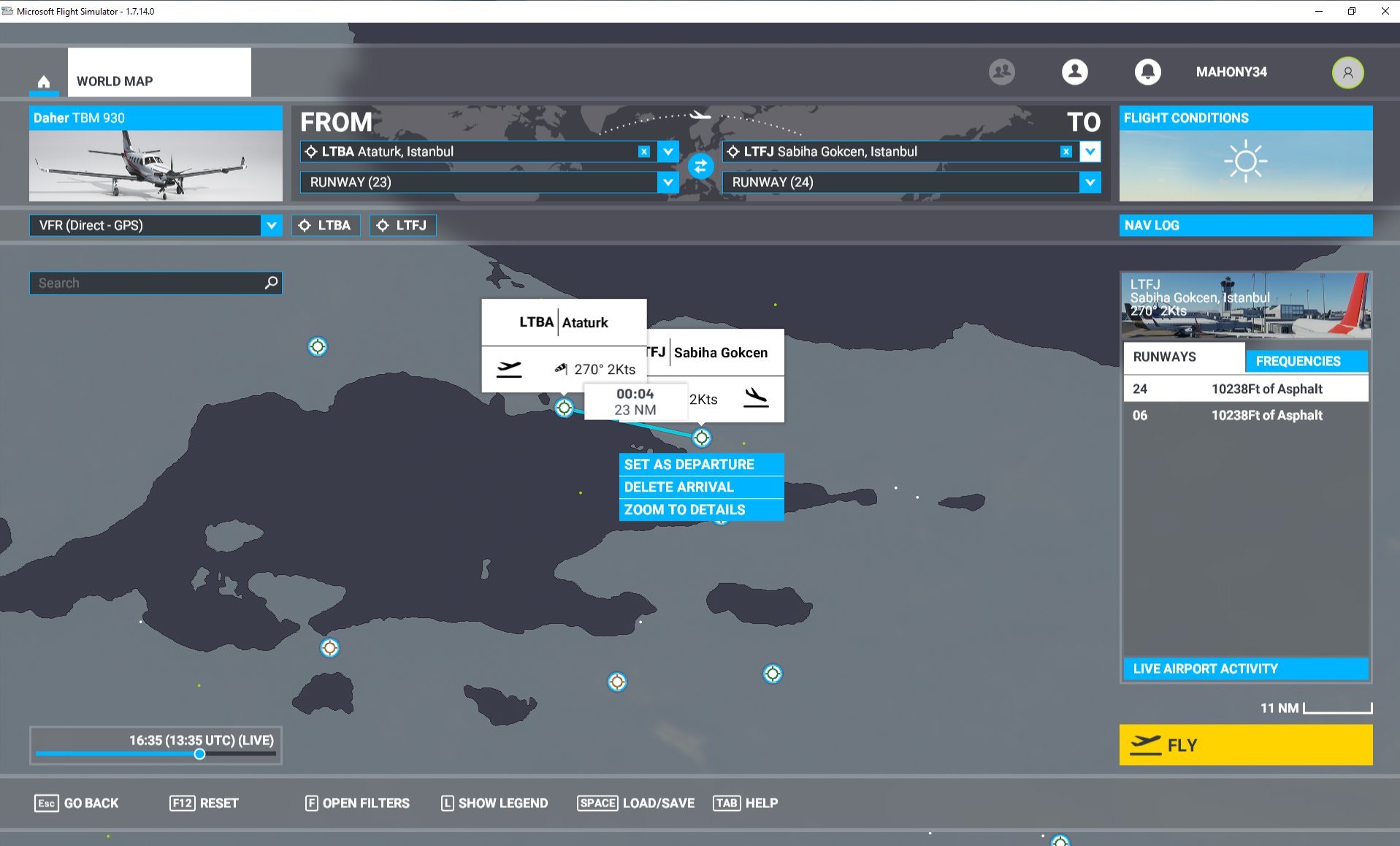Expand the VFR flight plan type dropdown
The image size is (1400, 846).
(271, 226)
